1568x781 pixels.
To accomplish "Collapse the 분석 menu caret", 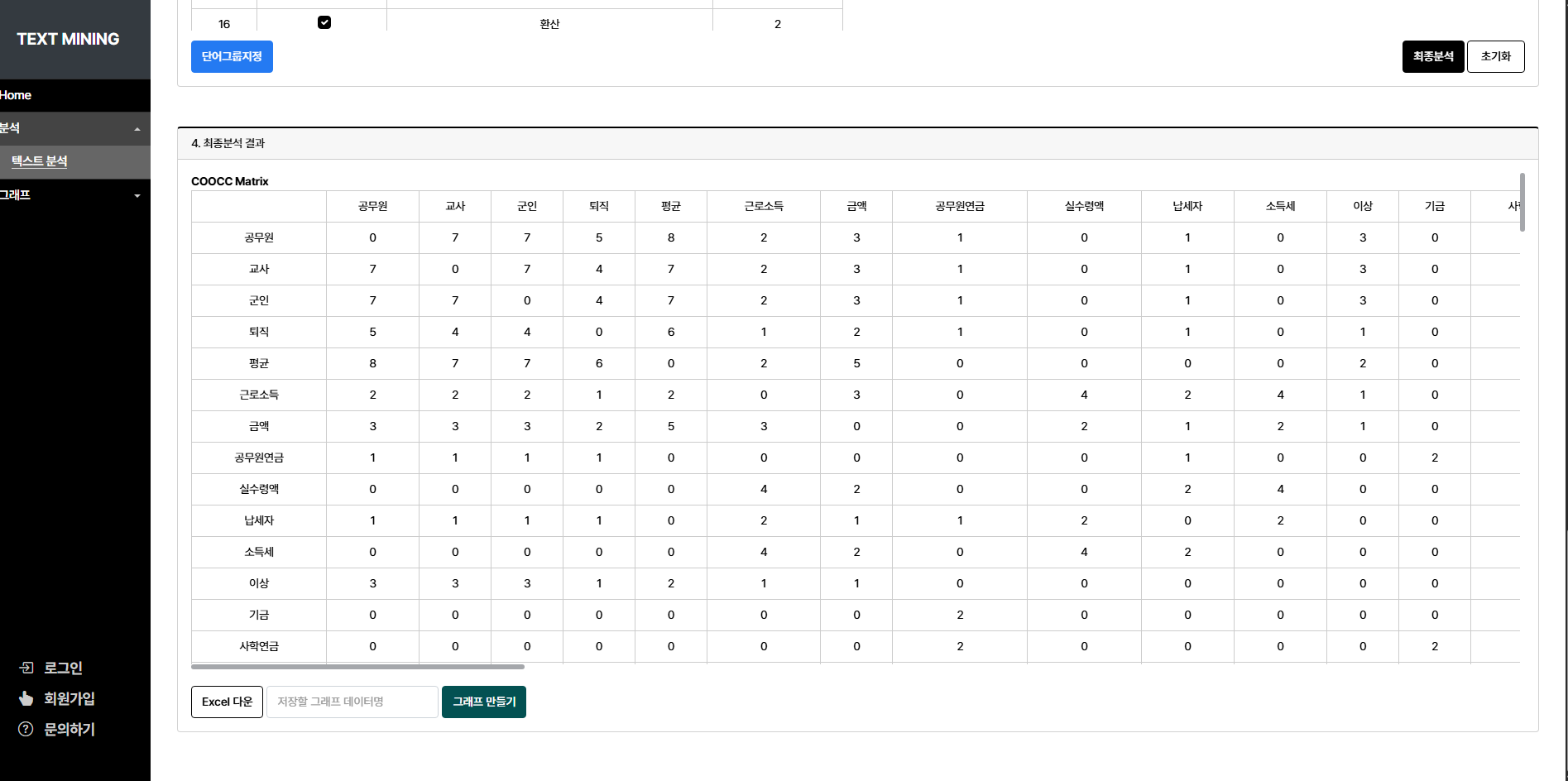I will pyautogui.click(x=137, y=129).
